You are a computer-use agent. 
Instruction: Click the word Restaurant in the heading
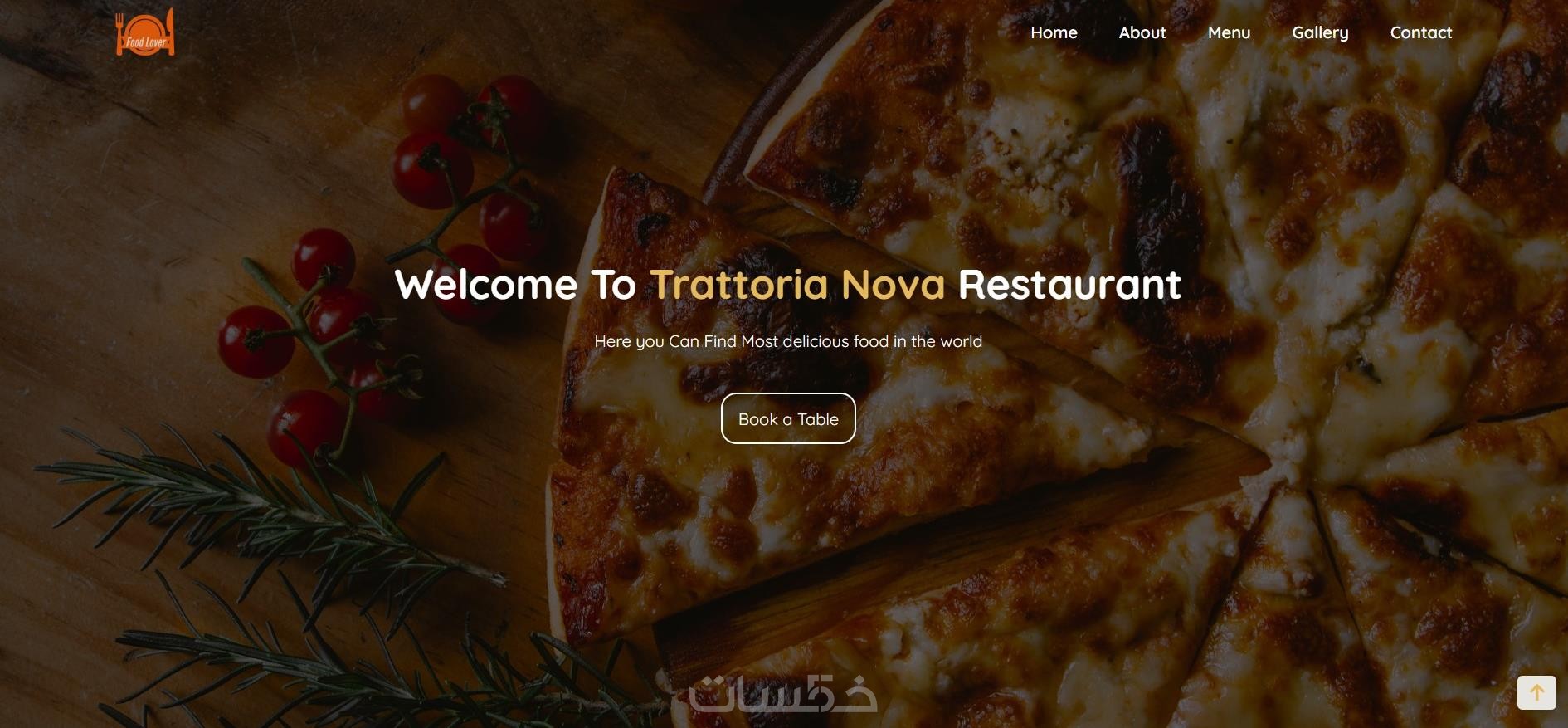pyautogui.click(x=1069, y=285)
